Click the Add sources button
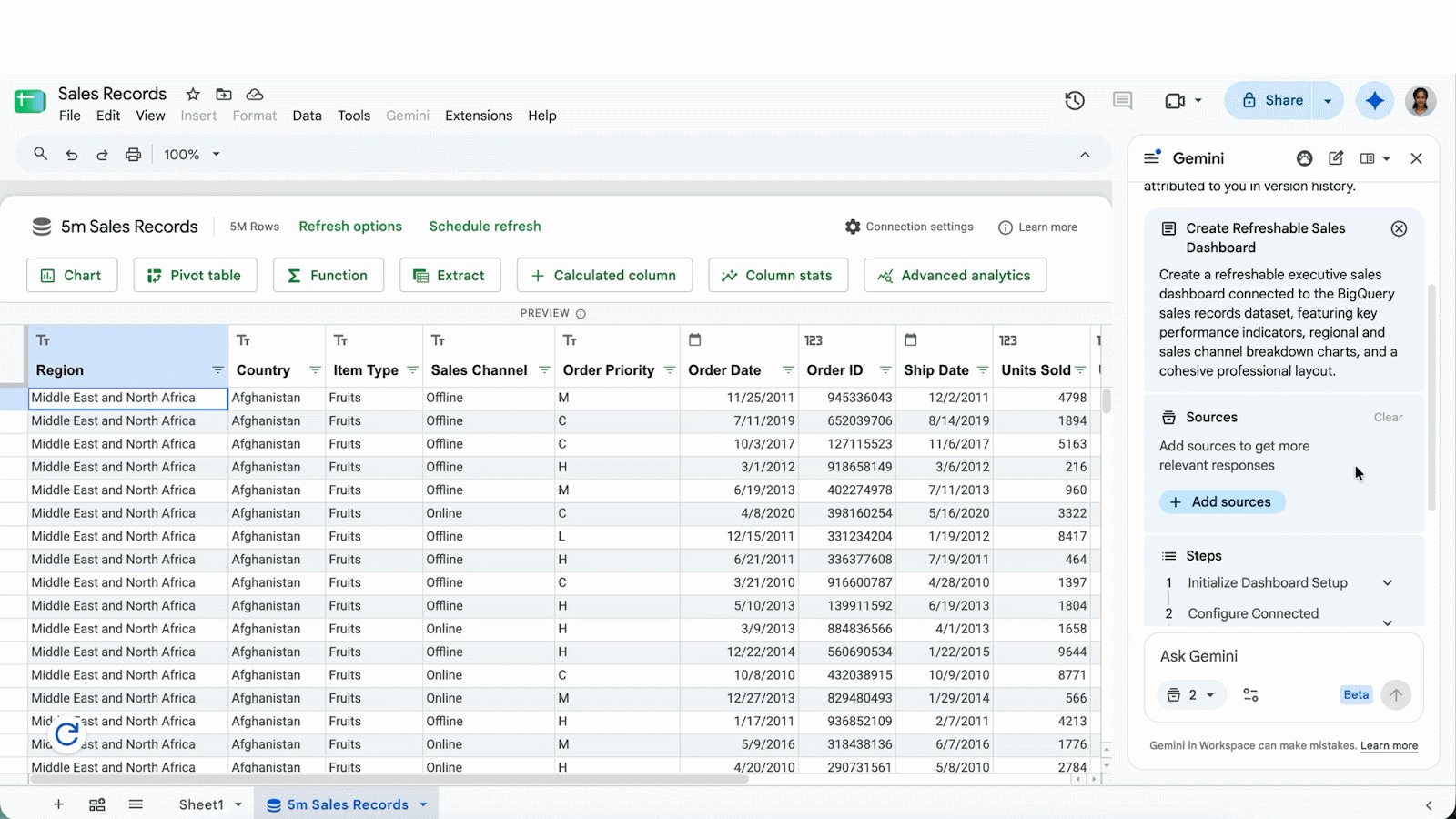The width and height of the screenshot is (1456, 819). pos(1222,501)
